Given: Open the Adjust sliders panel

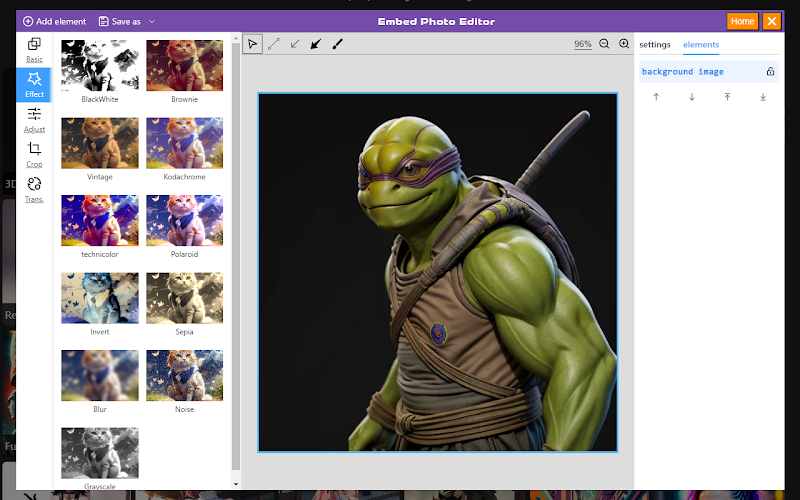Looking at the screenshot, I should pyautogui.click(x=34, y=120).
